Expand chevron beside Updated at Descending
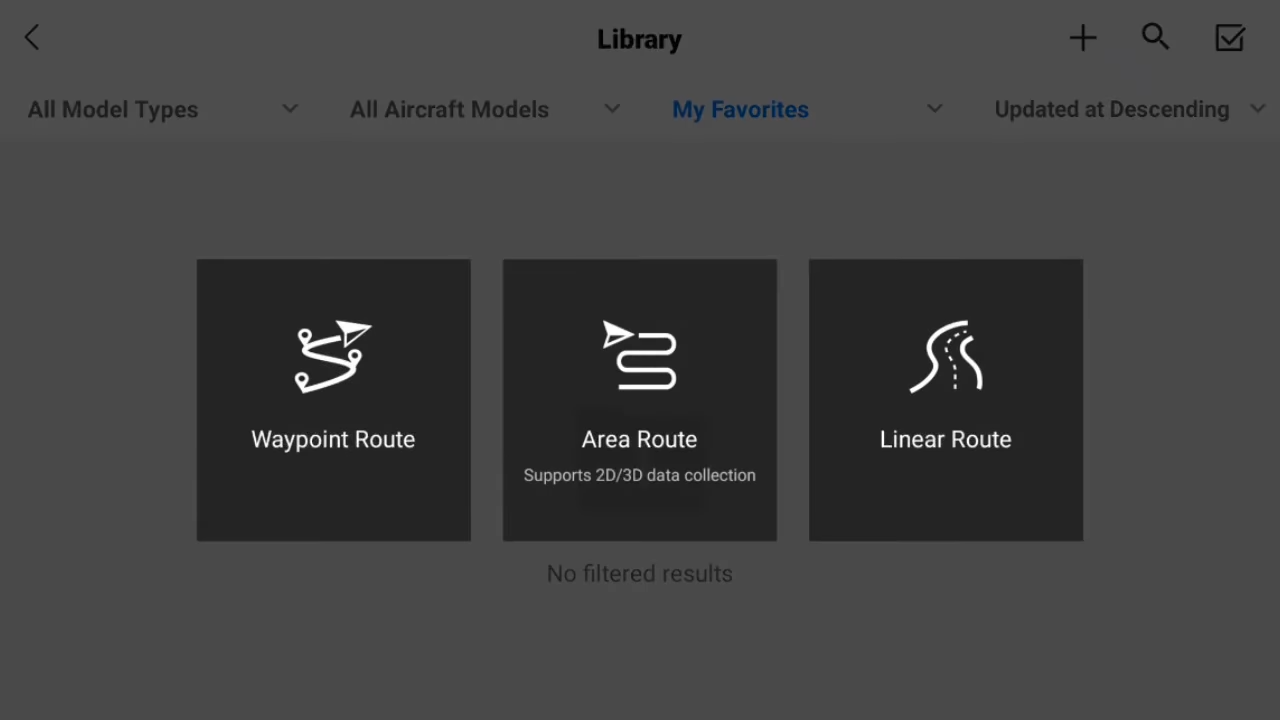The height and width of the screenshot is (720, 1280). (x=1257, y=109)
